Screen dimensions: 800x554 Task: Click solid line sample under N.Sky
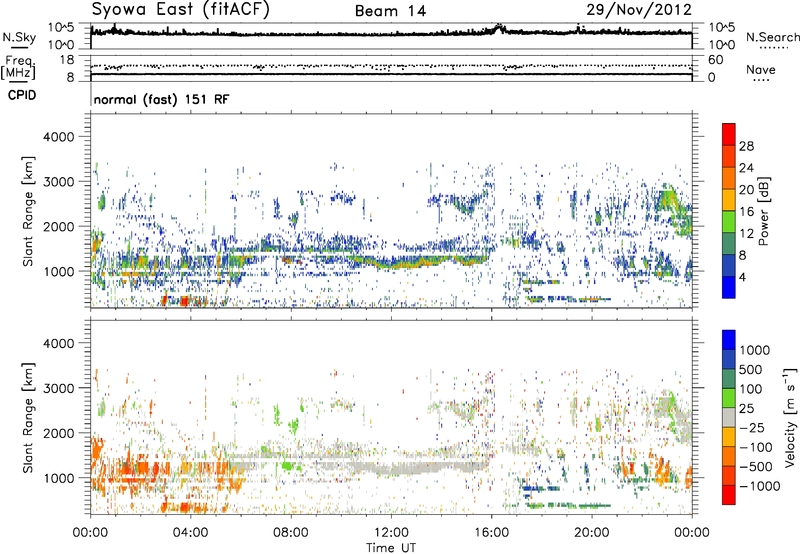19,48
